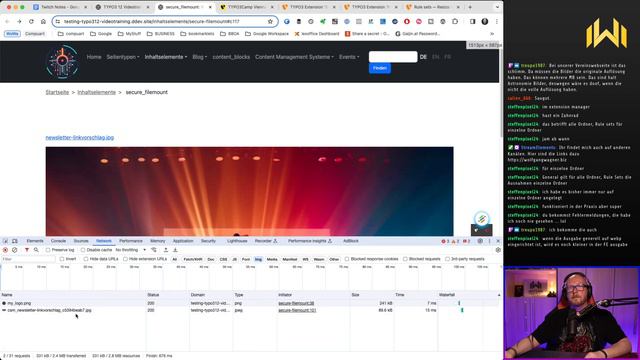
Task: Export HAR download icon
Action: point(175,250)
